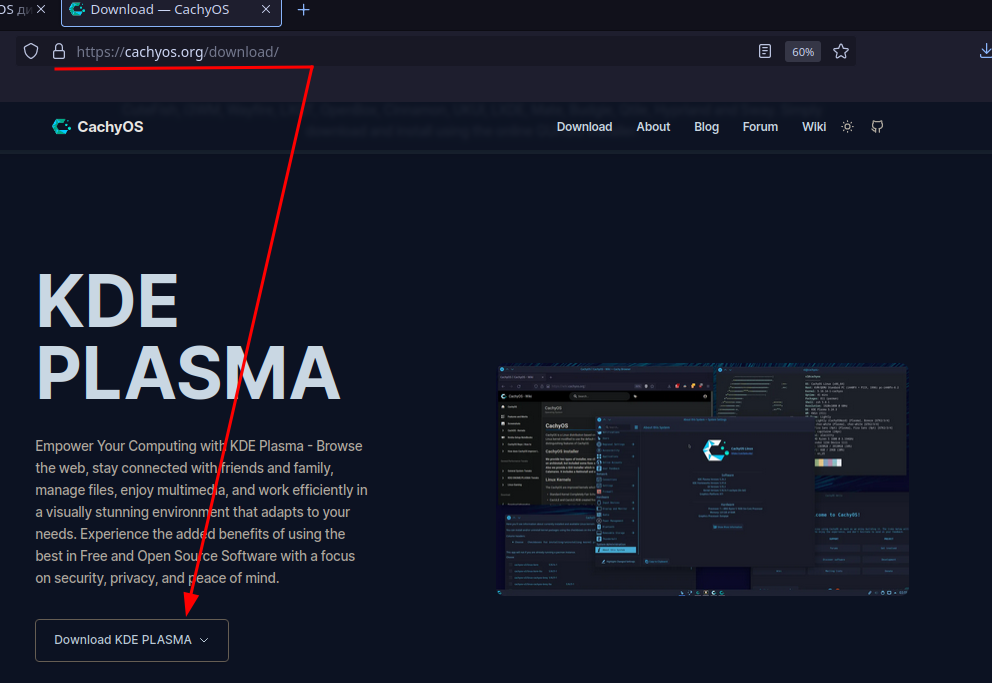This screenshot has height=683, width=992.
Task: Open the Blog nav link
Action: click(706, 126)
